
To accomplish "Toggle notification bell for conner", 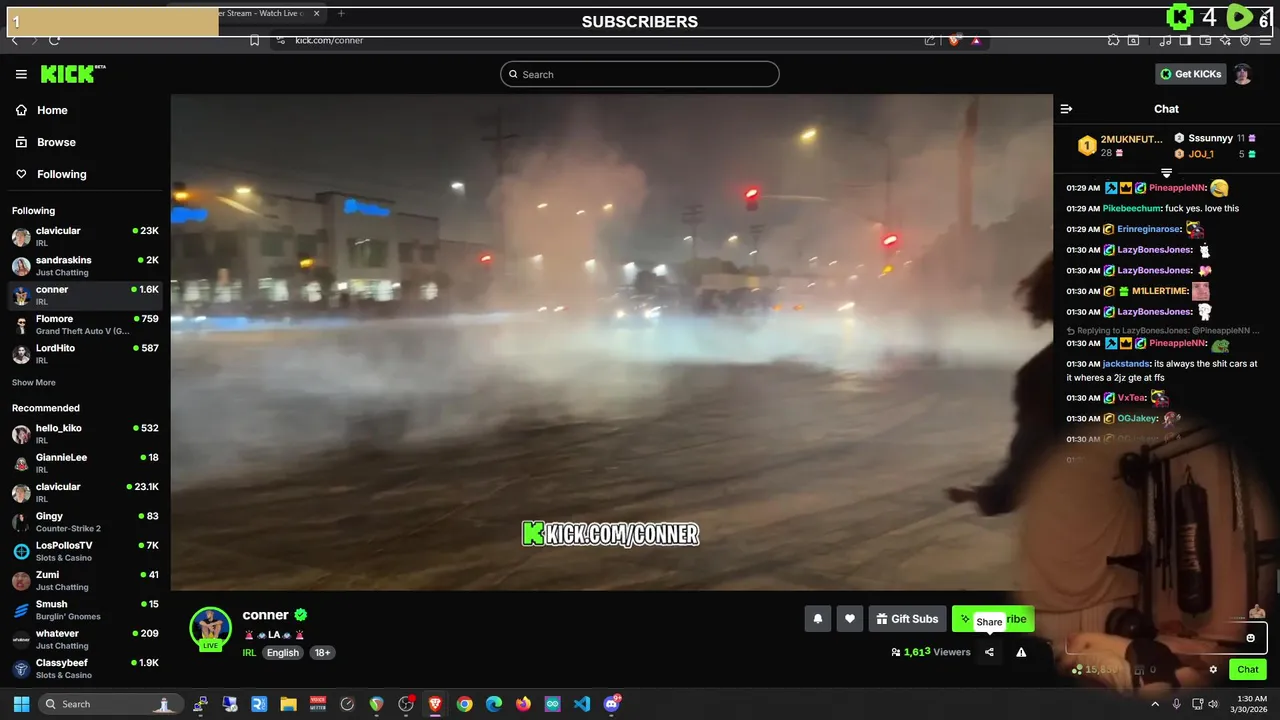I will [817, 619].
